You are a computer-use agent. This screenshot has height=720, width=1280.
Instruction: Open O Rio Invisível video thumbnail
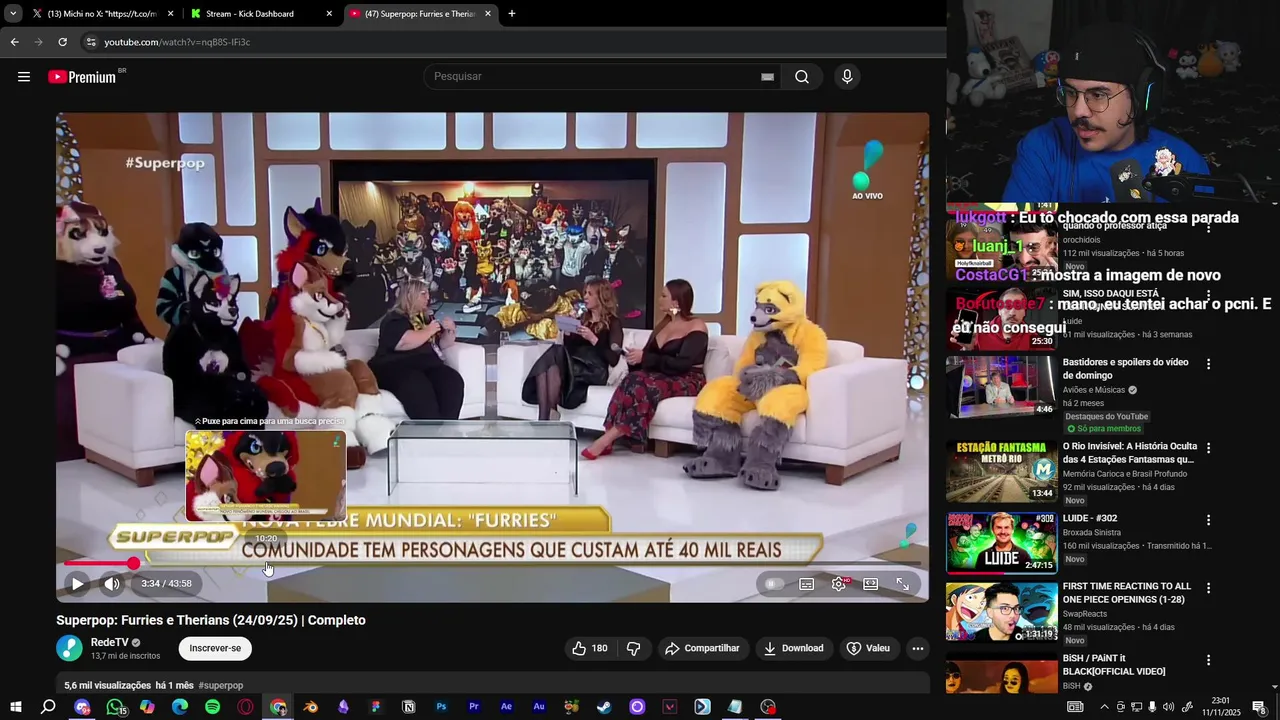pyautogui.click(x=1001, y=471)
